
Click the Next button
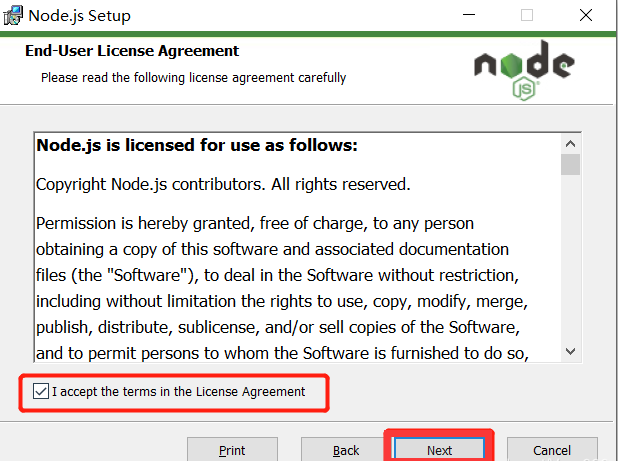tap(439, 450)
